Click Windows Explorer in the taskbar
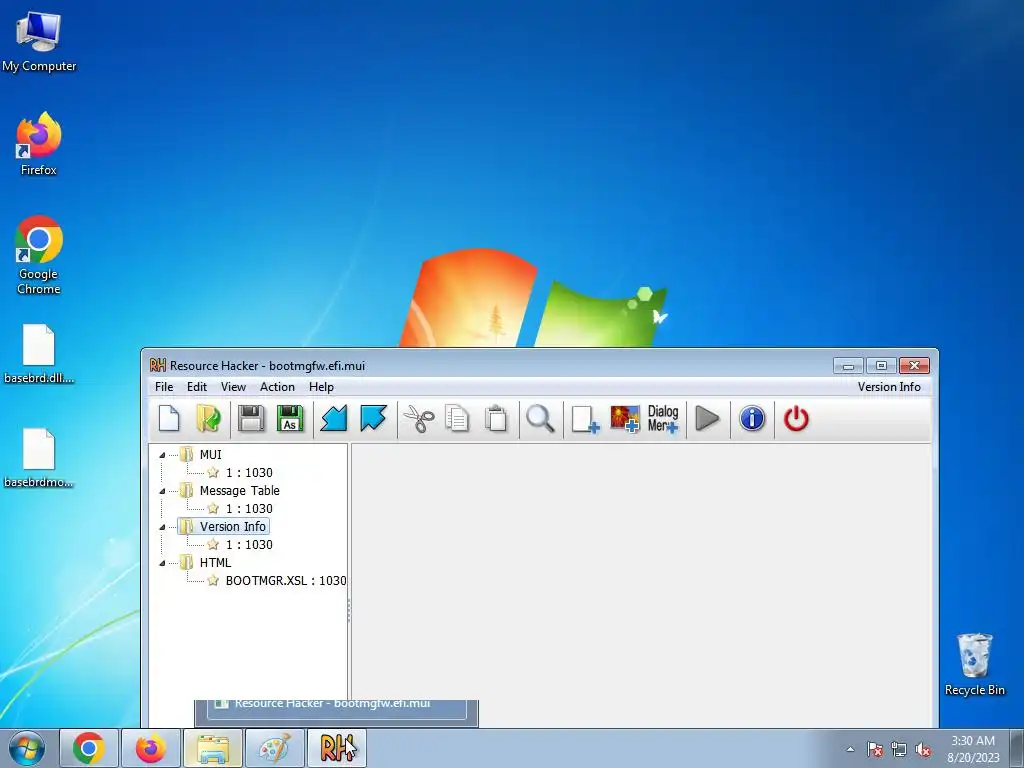Image resolution: width=1024 pixels, height=768 pixels. pyautogui.click(x=213, y=748)
